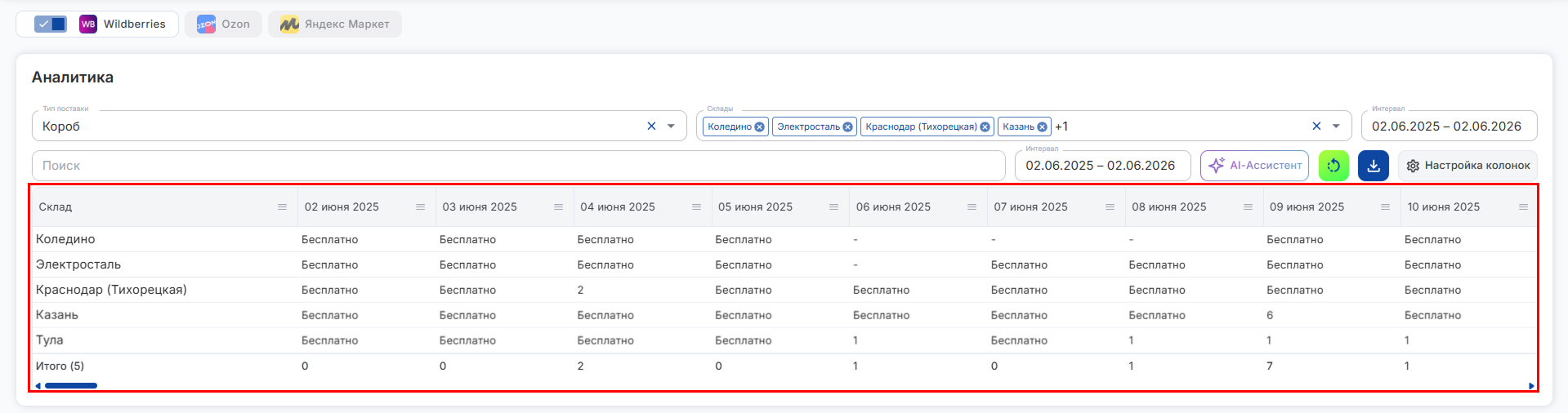Image resolution: width=1568 pixels, height=413 pixels.
Task: Click the green refresh icon button
Action: (1333, 166)
